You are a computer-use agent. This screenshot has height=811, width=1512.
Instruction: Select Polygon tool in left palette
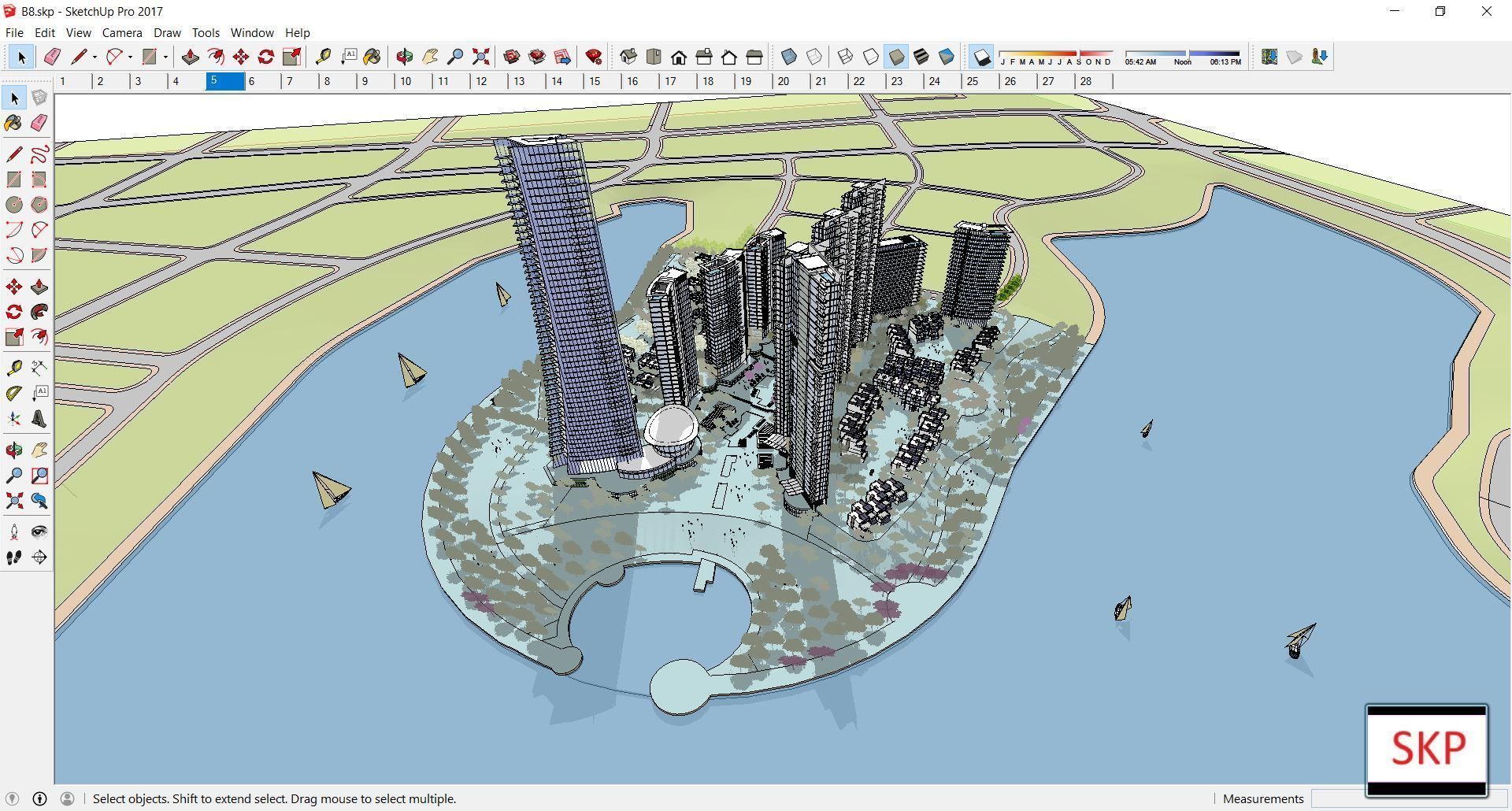[x=39, y=205]
